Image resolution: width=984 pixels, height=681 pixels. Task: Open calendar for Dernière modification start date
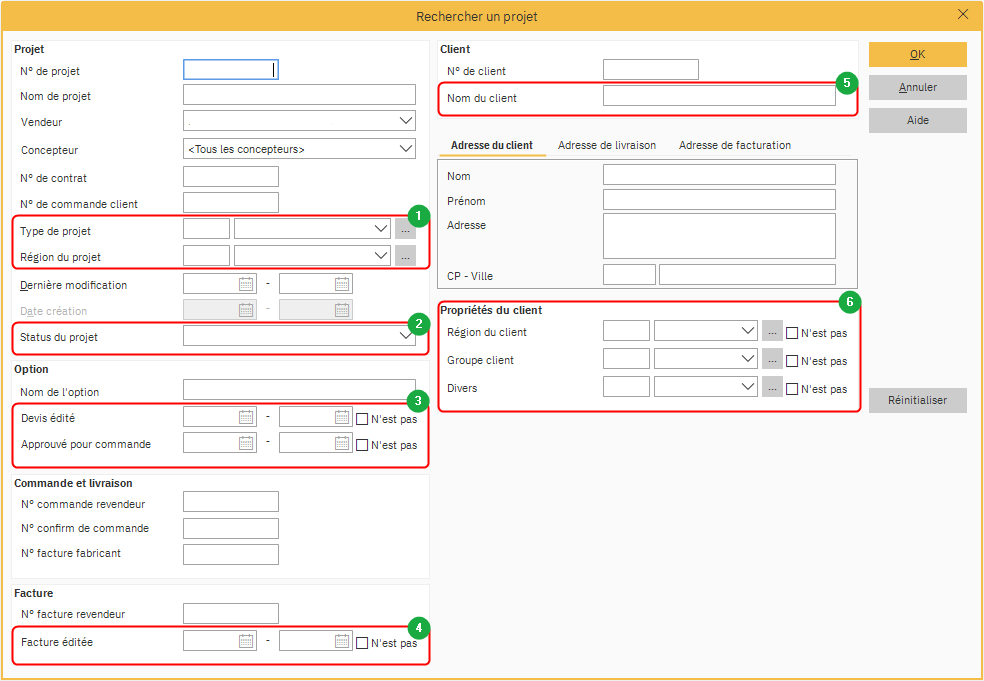coord(246,284)
